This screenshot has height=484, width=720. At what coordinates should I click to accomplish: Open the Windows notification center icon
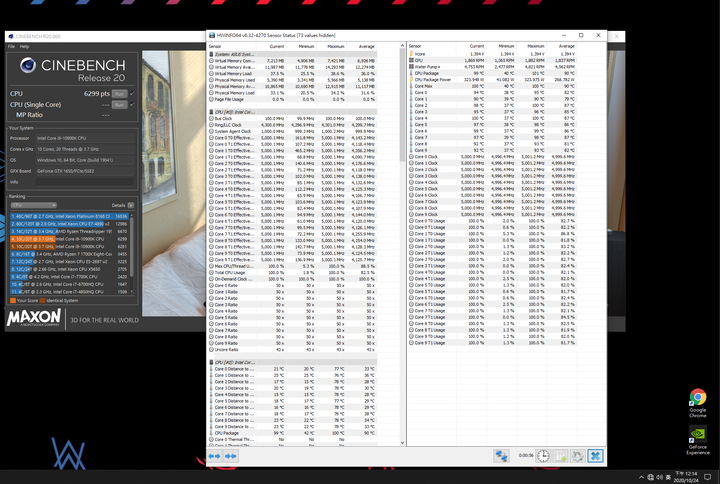pyautogui.click(x=708, y=478)
